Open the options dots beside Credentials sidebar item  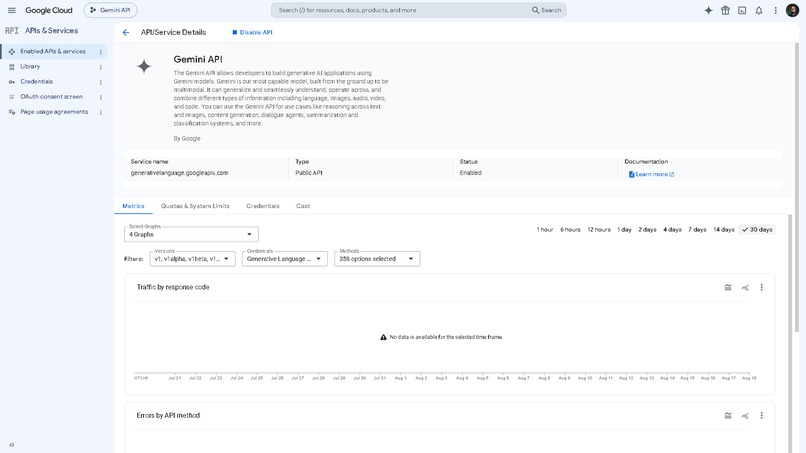101,82
